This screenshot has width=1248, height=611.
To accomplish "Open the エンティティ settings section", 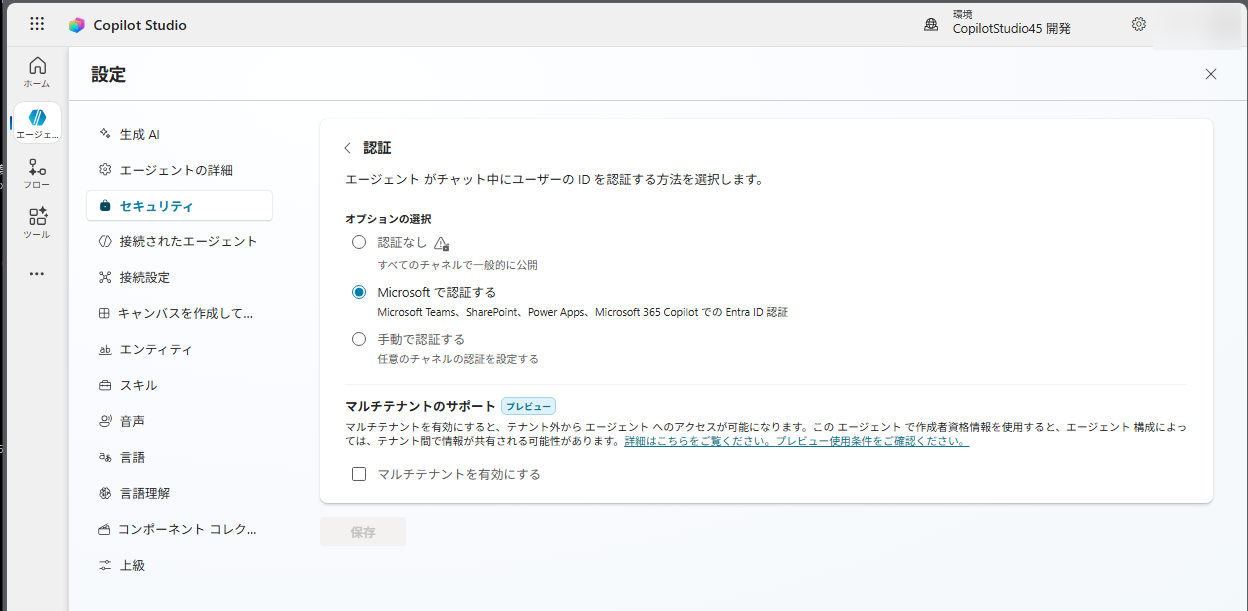I will pos(180,349).
